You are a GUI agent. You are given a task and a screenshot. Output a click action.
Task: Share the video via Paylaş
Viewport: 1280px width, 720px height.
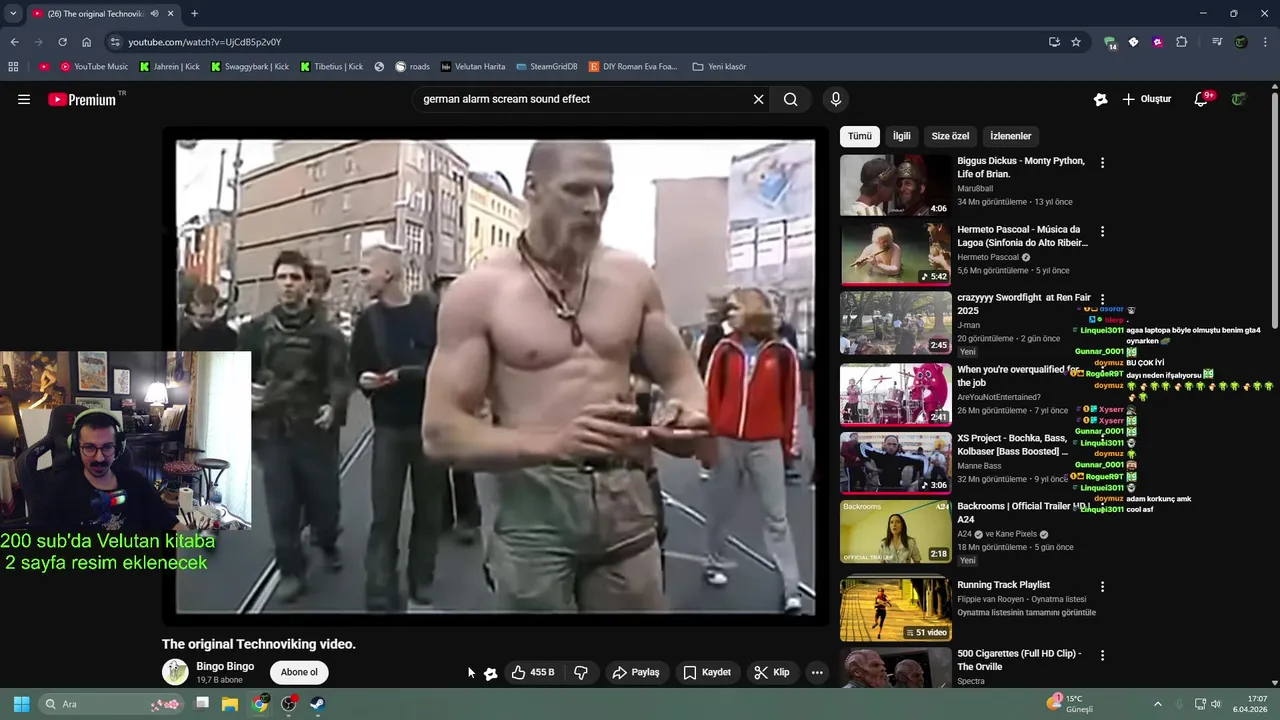636,672
